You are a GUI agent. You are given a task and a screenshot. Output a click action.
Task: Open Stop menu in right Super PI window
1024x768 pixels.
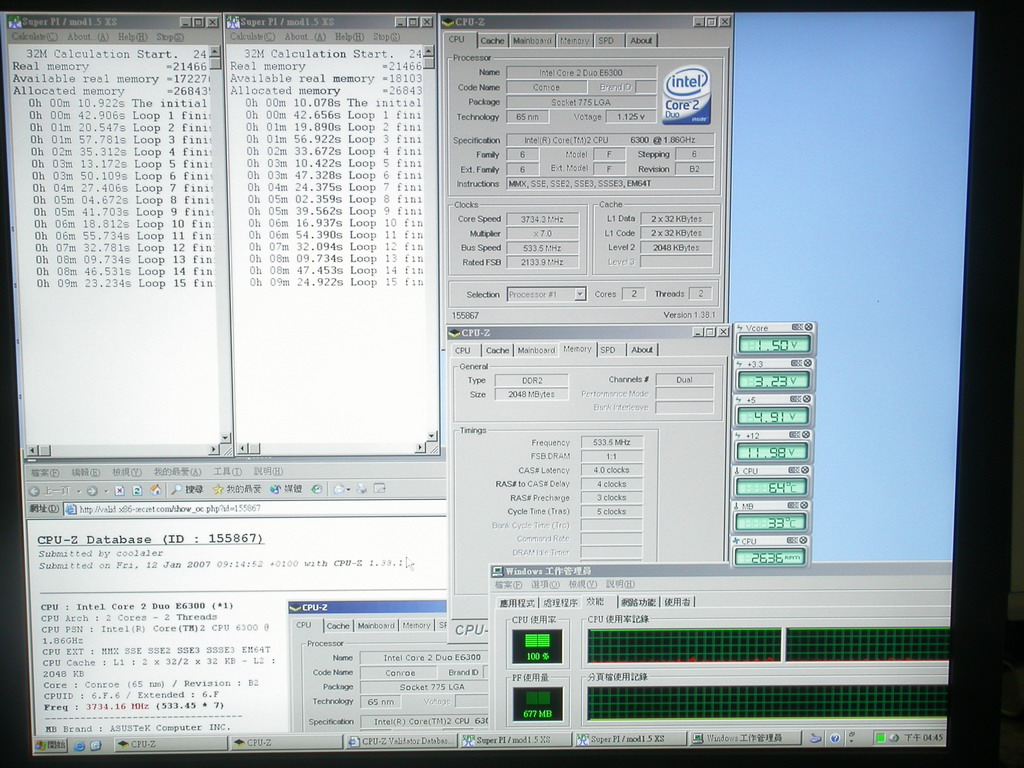pyautogui.click(x=387, y=37)
